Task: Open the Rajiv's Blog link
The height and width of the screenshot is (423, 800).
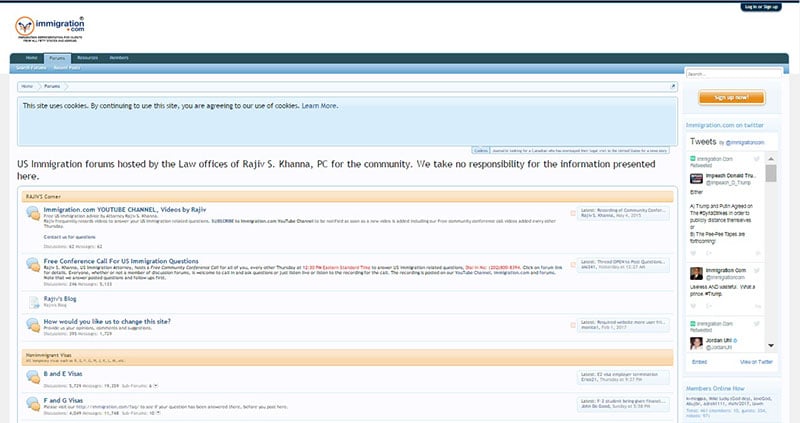Action: (x=60, y=298)
